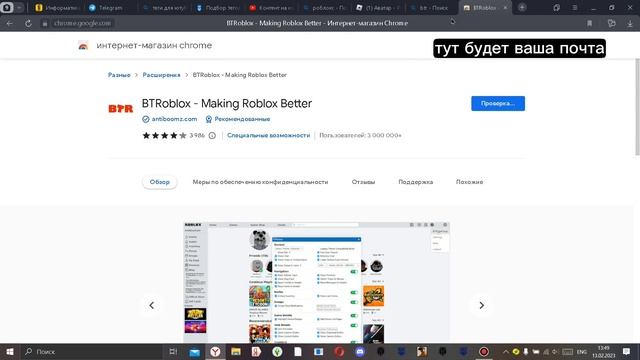
Task: Open the red recording app in the taskbar
Action: click(x=484, y=351)
